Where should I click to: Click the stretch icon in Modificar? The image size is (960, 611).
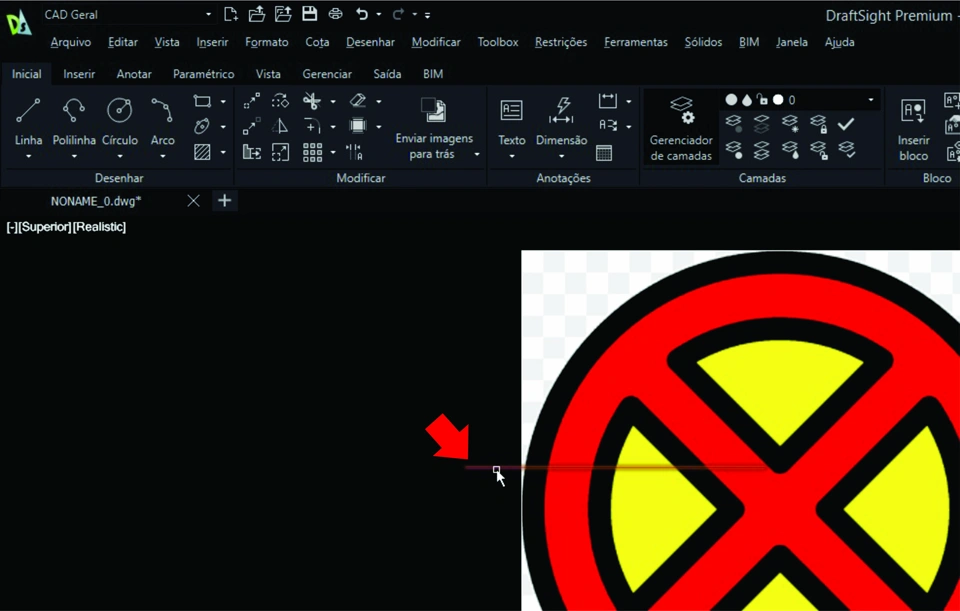[x=252, y=152]
